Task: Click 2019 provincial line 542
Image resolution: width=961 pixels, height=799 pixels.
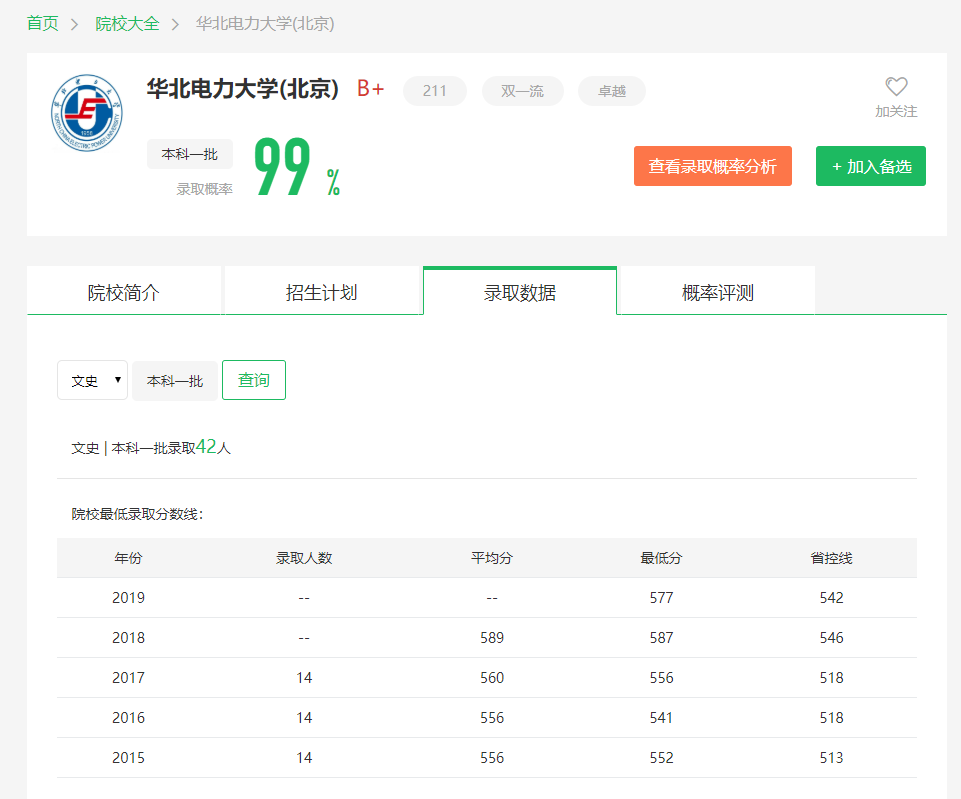Action: click(832, 598)
